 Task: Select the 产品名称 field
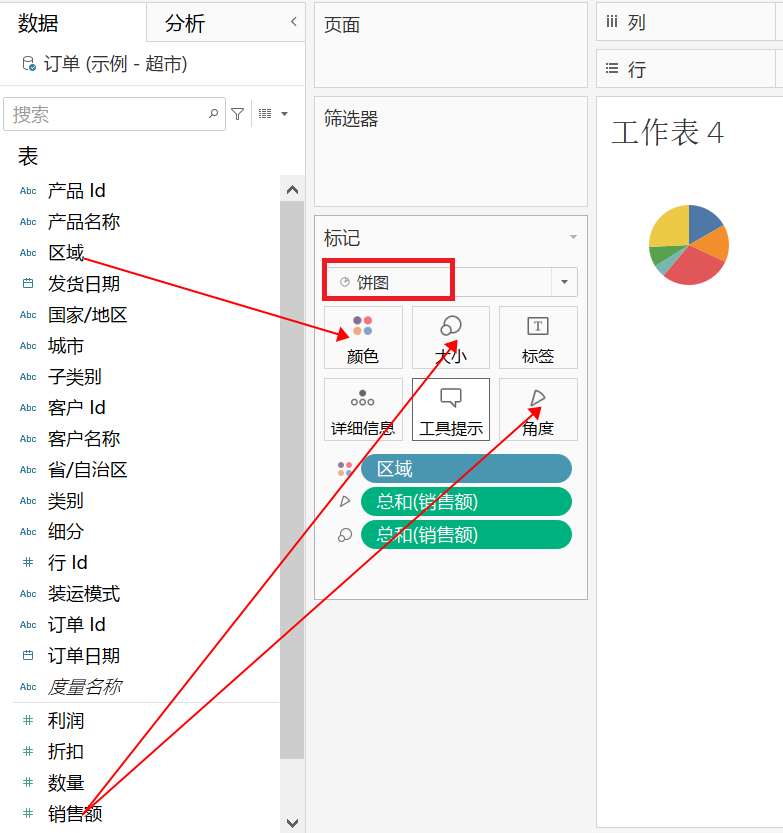84,222
